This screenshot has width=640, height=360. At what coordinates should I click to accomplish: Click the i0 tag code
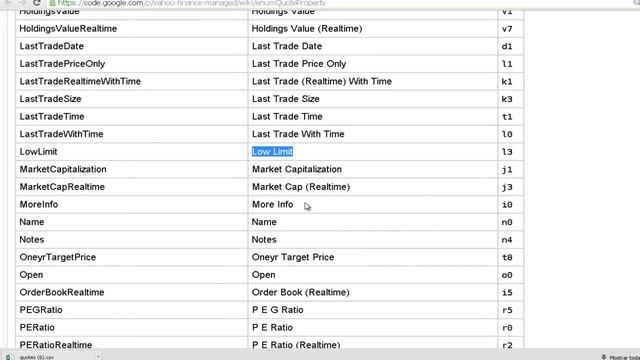[x=507, y=204]
